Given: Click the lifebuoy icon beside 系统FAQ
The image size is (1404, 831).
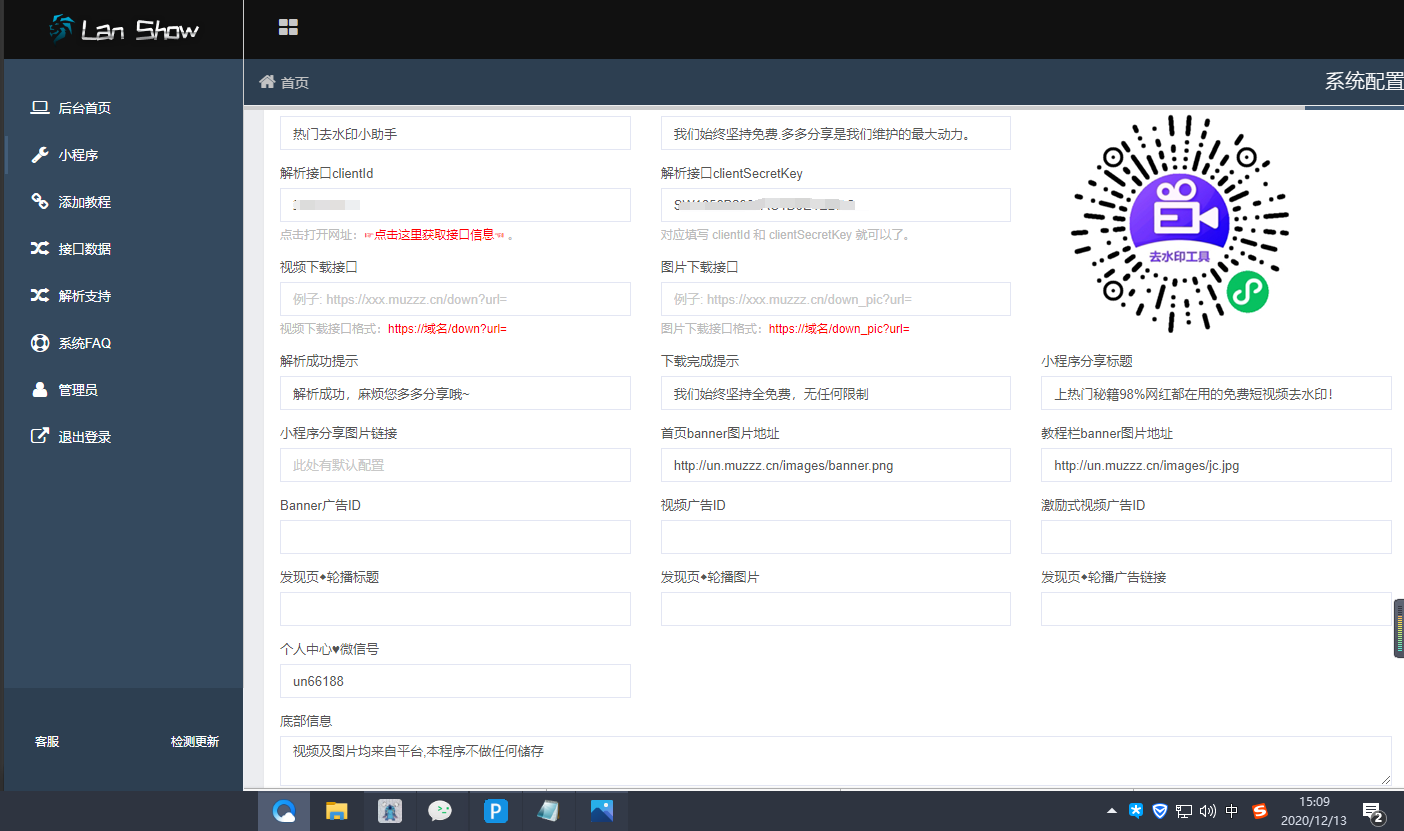Looking at the screenshot, I should [x=40, y=342].
